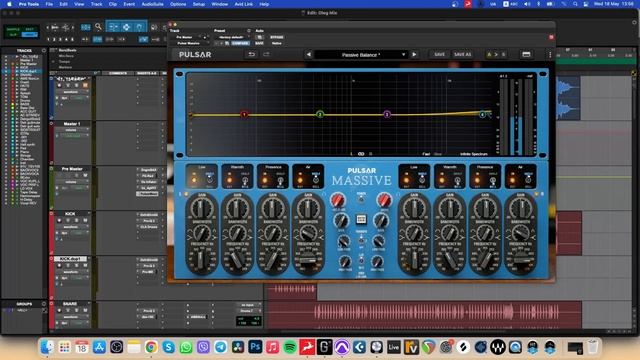Open the Window menu
The height and width of the screenshot is (360, 640).
(x=220, y=4)
